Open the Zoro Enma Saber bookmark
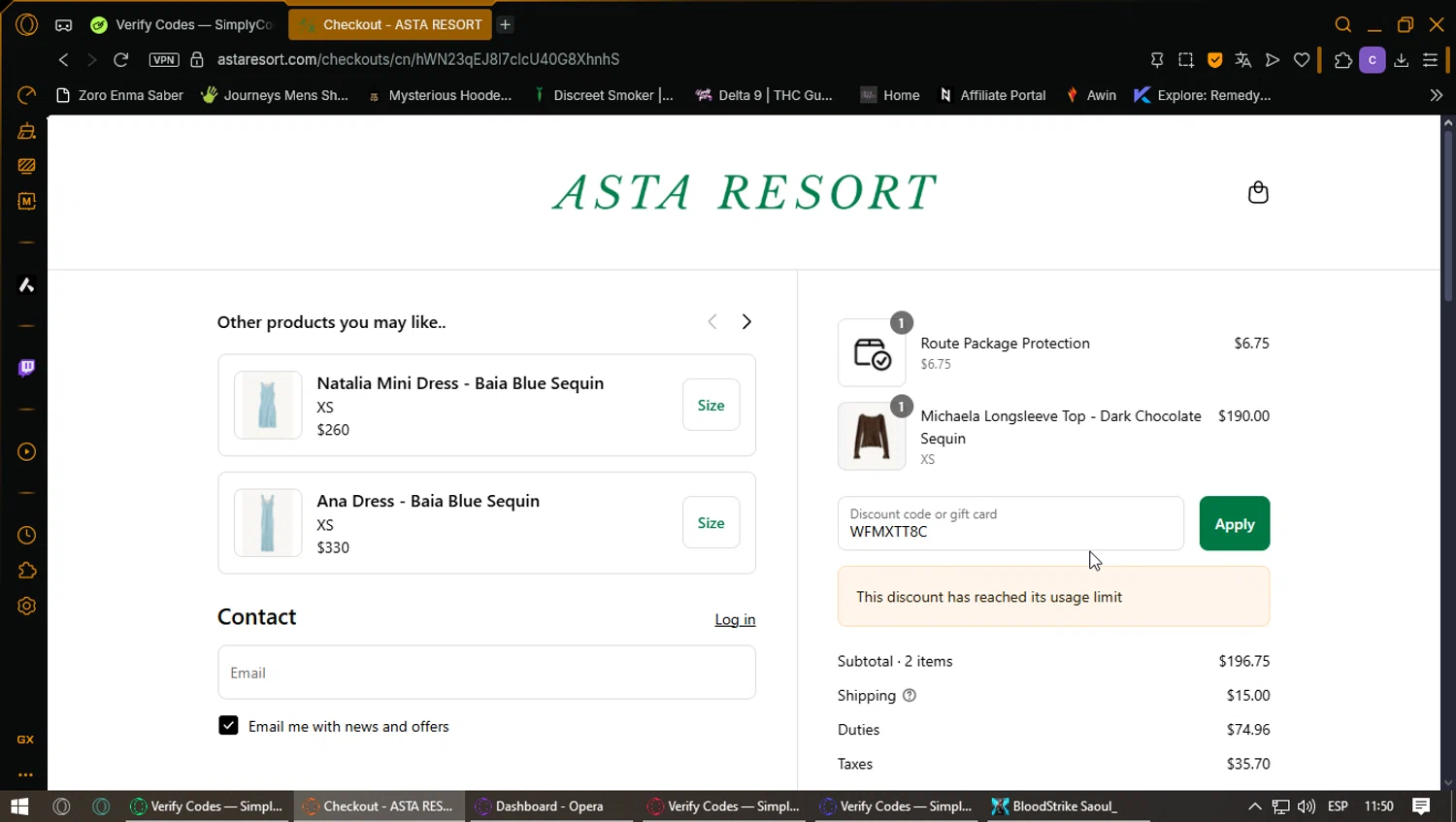1456x822 pixels. [119, 95]
